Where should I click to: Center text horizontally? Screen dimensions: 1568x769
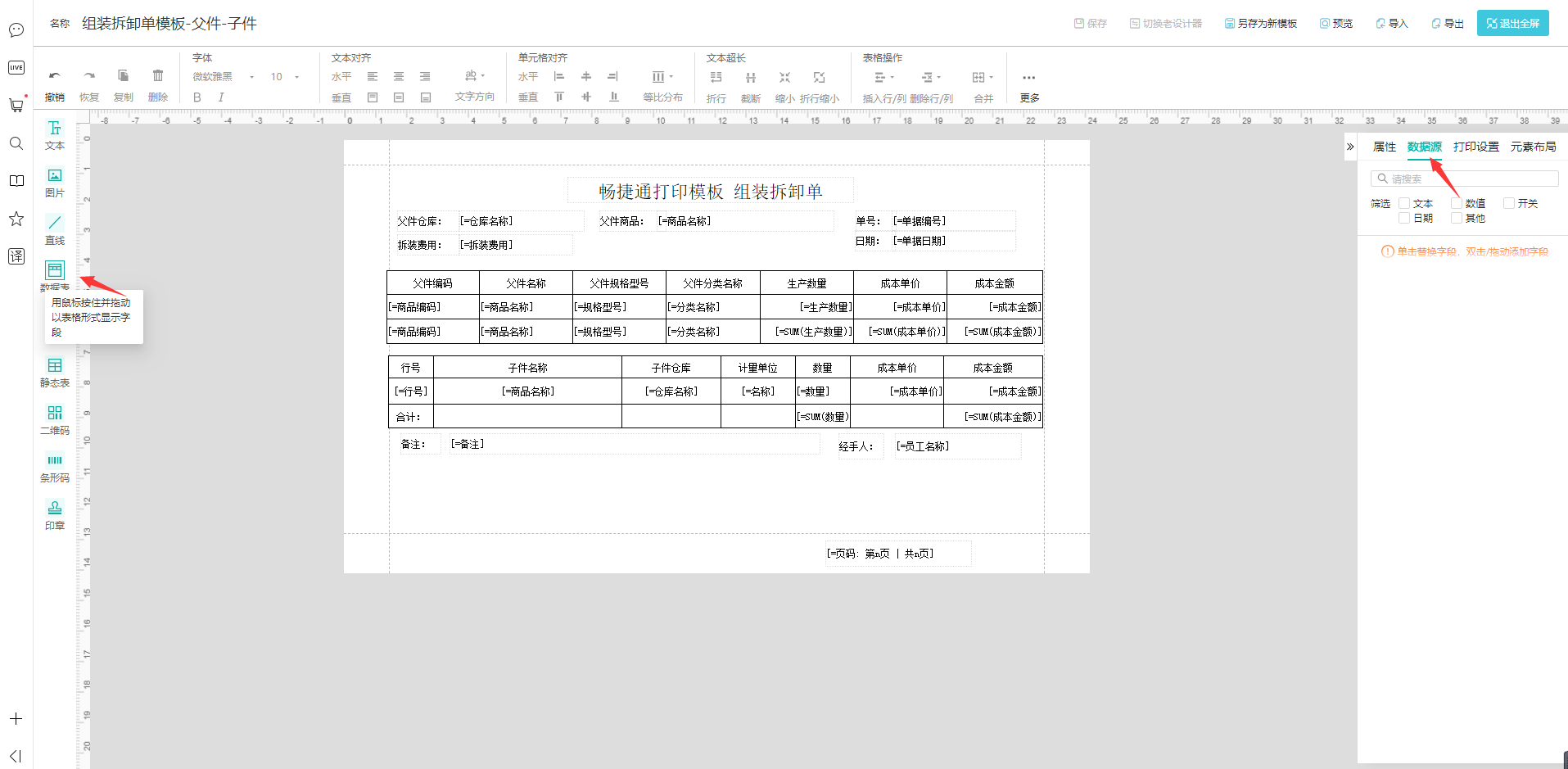pyautogui.click(x=399, y=77)
